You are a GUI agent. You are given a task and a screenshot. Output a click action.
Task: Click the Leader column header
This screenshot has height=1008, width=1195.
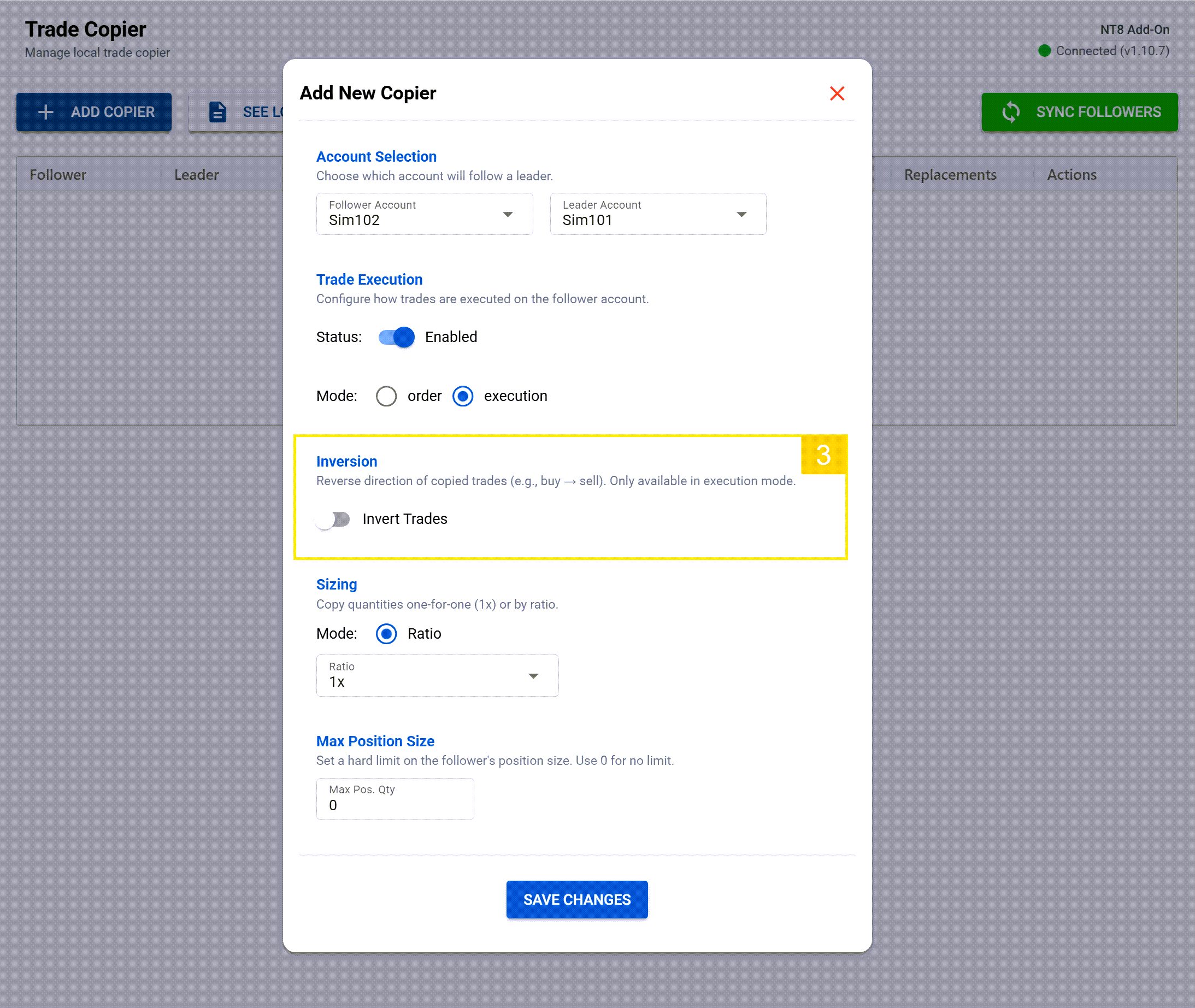pos(196,175)
